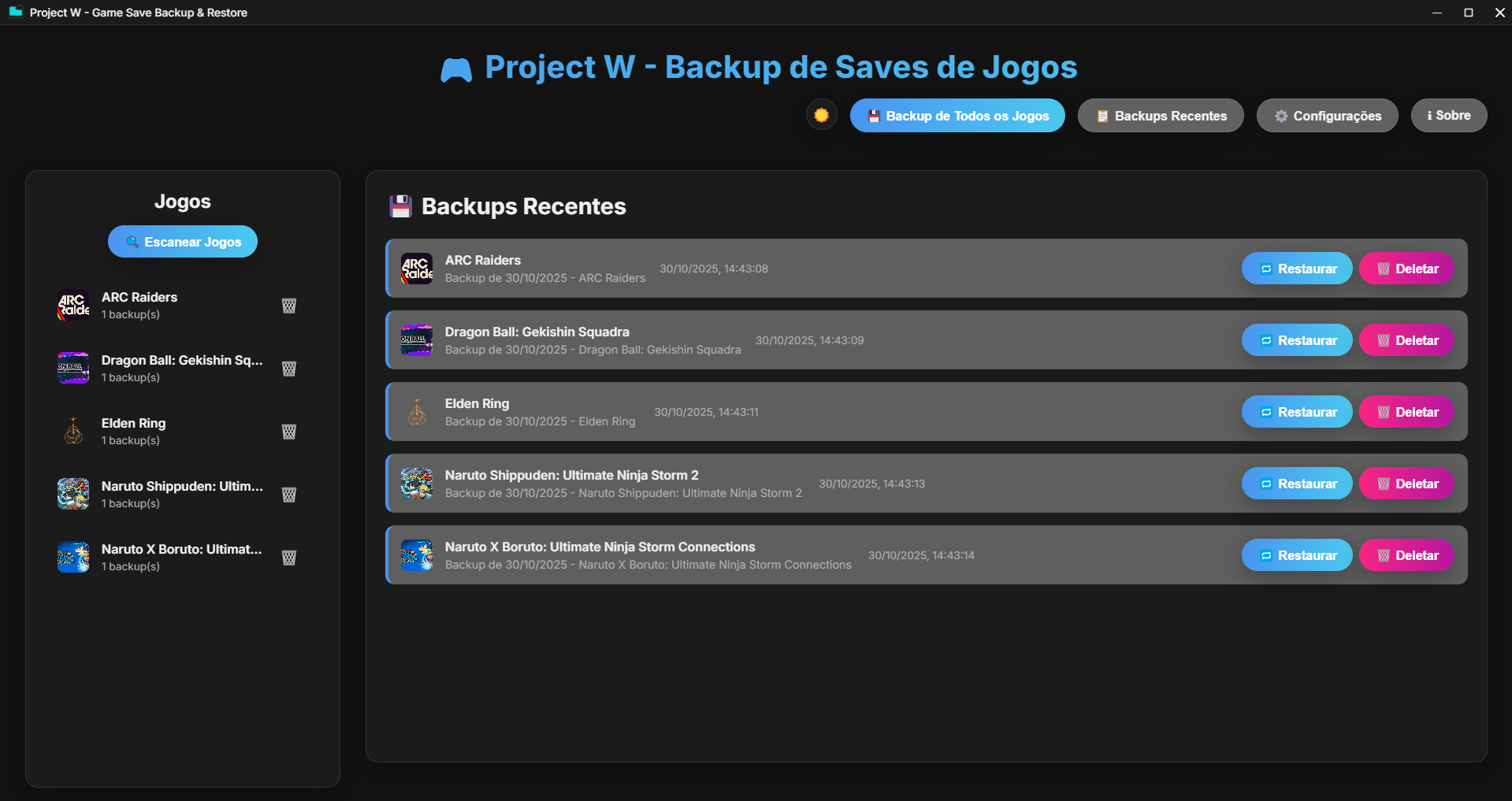Viewport: 1512px width, 801px height.
Task: Delete the ARC Raiders backup entry
Action: [x=1406, y=269]
